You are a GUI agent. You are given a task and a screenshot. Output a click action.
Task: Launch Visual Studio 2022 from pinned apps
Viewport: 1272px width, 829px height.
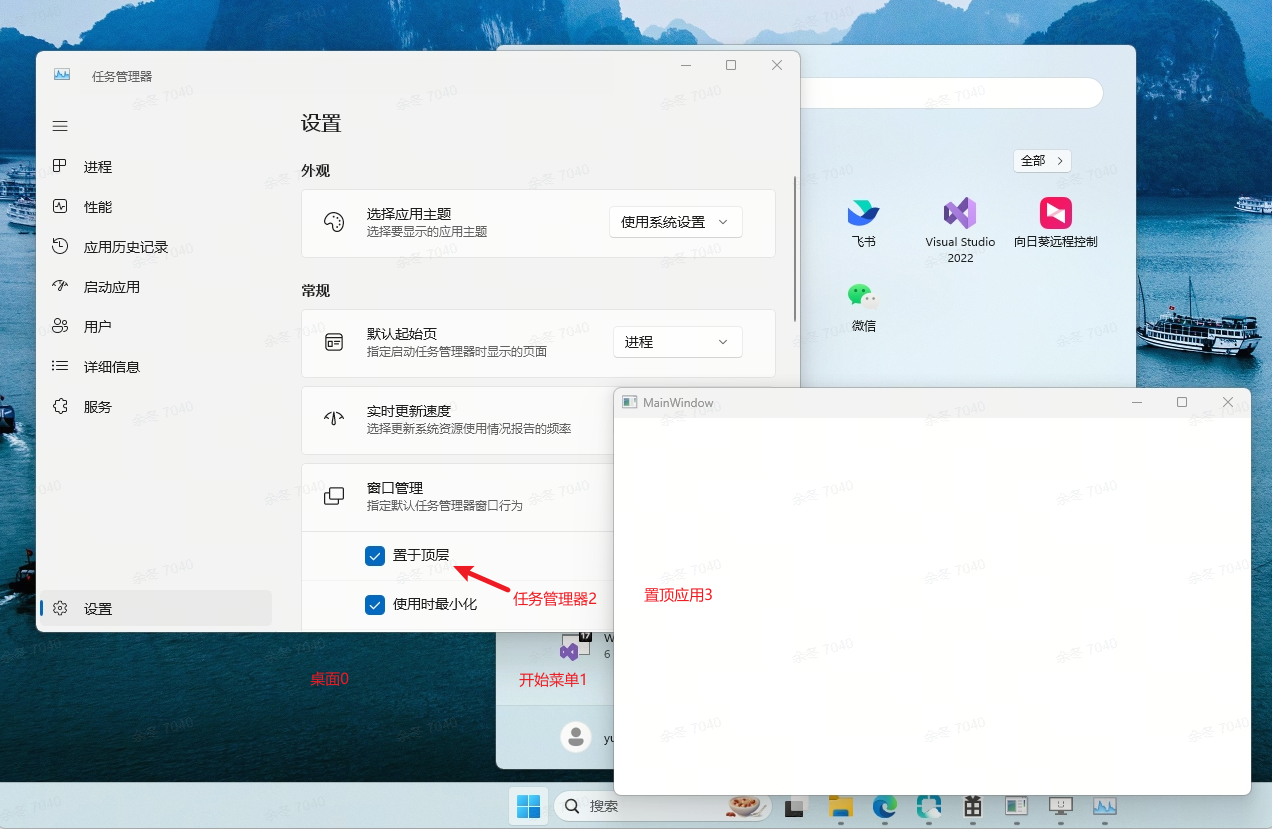coord(960,230)
